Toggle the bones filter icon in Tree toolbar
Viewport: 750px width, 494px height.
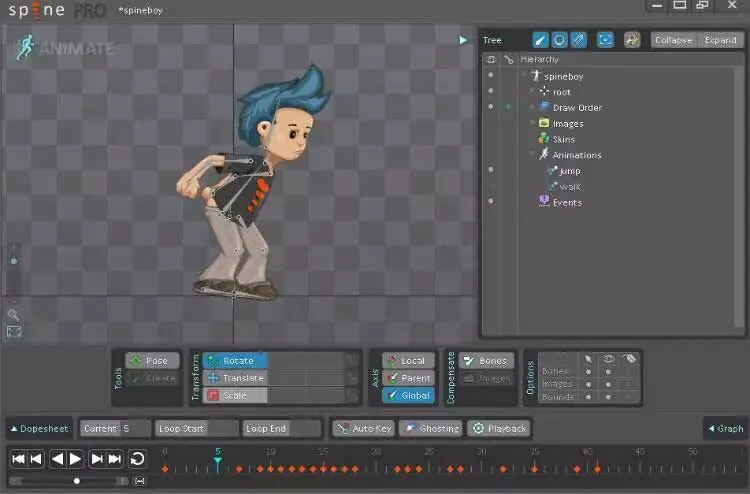click(540, 40)
